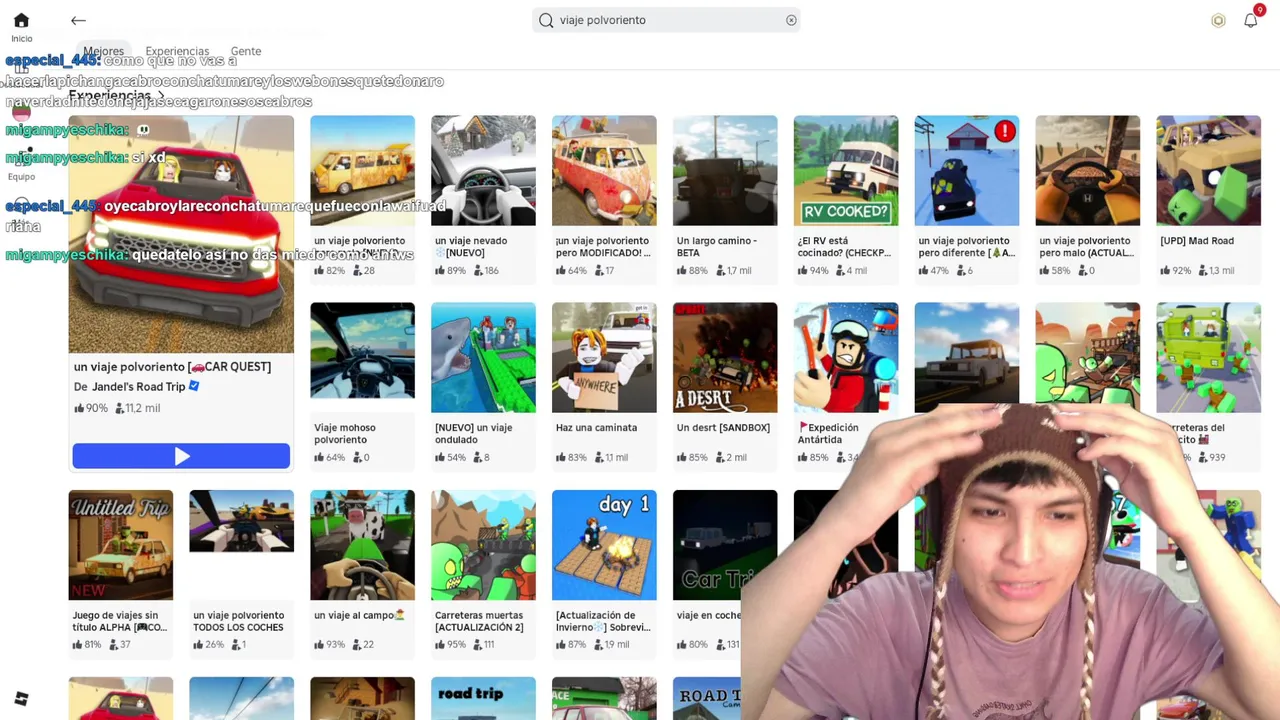
Task: Click 'un viaje nevado [NUEVO]' title text
Action: click(471, 247)
